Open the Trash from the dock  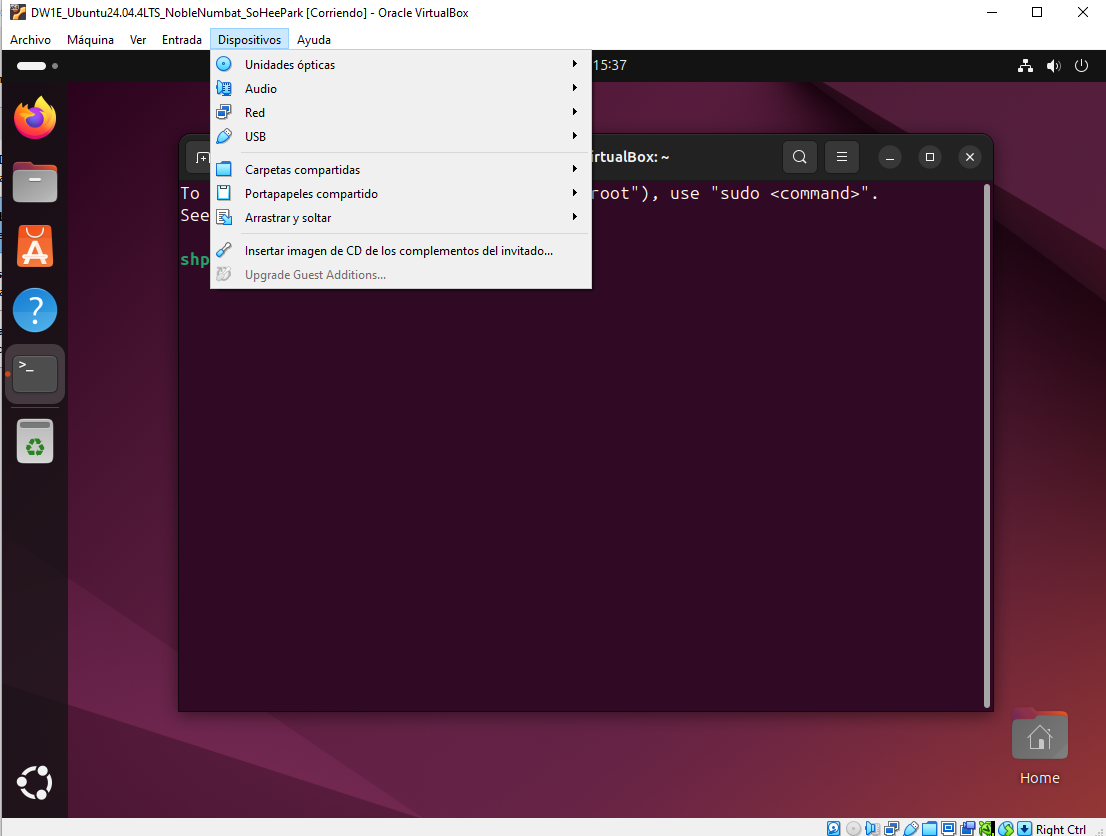35,441
